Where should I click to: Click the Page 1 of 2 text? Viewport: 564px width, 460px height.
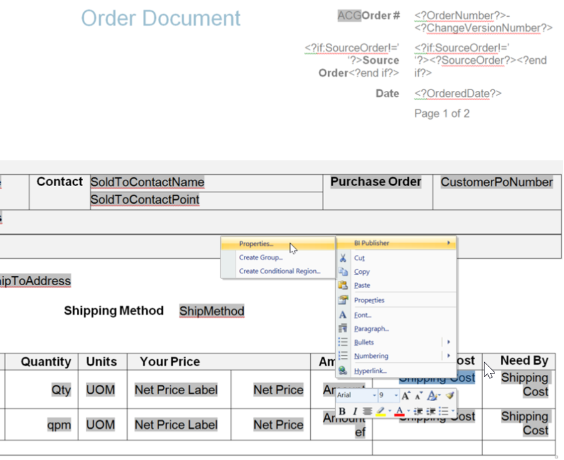[x=442, y=114]
